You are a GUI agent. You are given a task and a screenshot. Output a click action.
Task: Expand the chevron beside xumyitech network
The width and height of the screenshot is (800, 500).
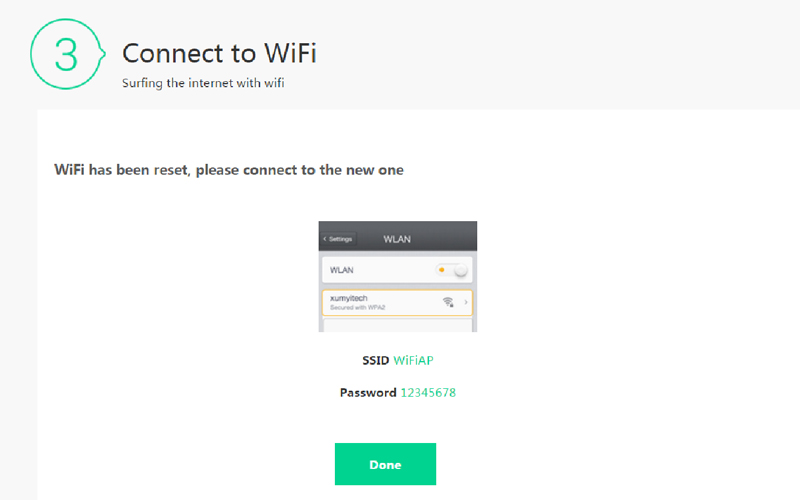466,302
